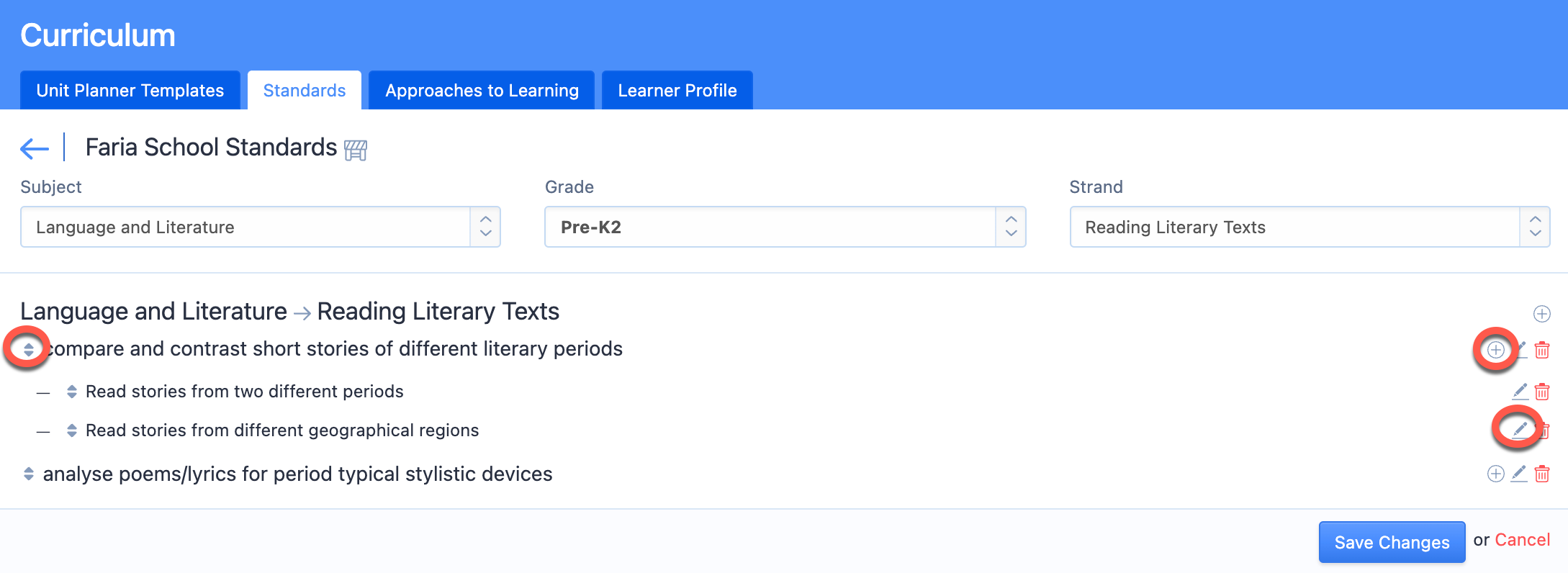Click the marketplace icon after Faria School Standards

tap(356, 150)
